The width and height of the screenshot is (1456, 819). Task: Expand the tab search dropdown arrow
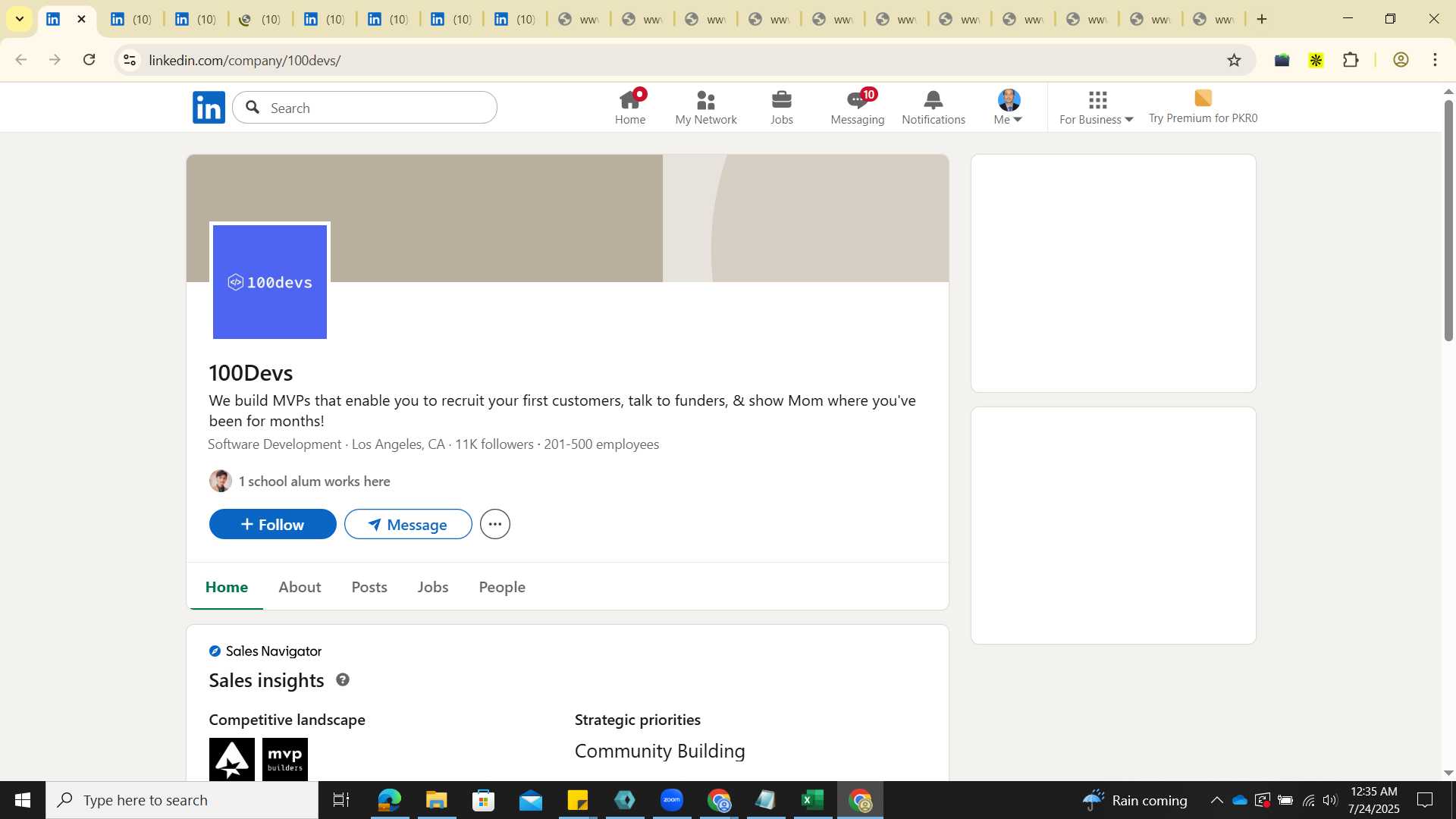[x=19, y=19]
